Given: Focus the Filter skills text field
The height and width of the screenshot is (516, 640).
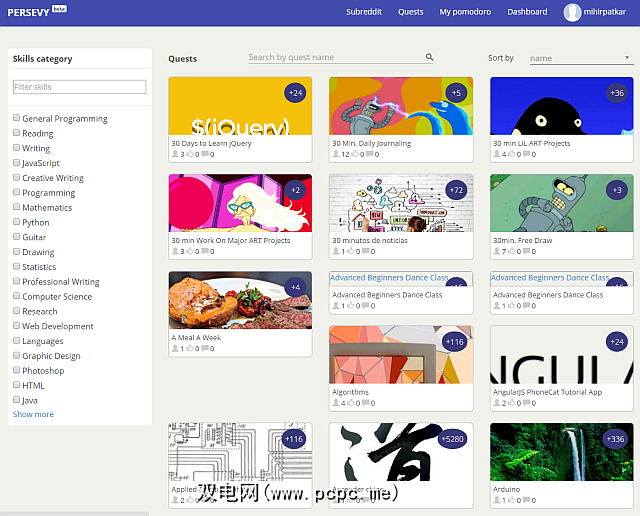Looking at the screenshot, I should [x=79, y=87].
